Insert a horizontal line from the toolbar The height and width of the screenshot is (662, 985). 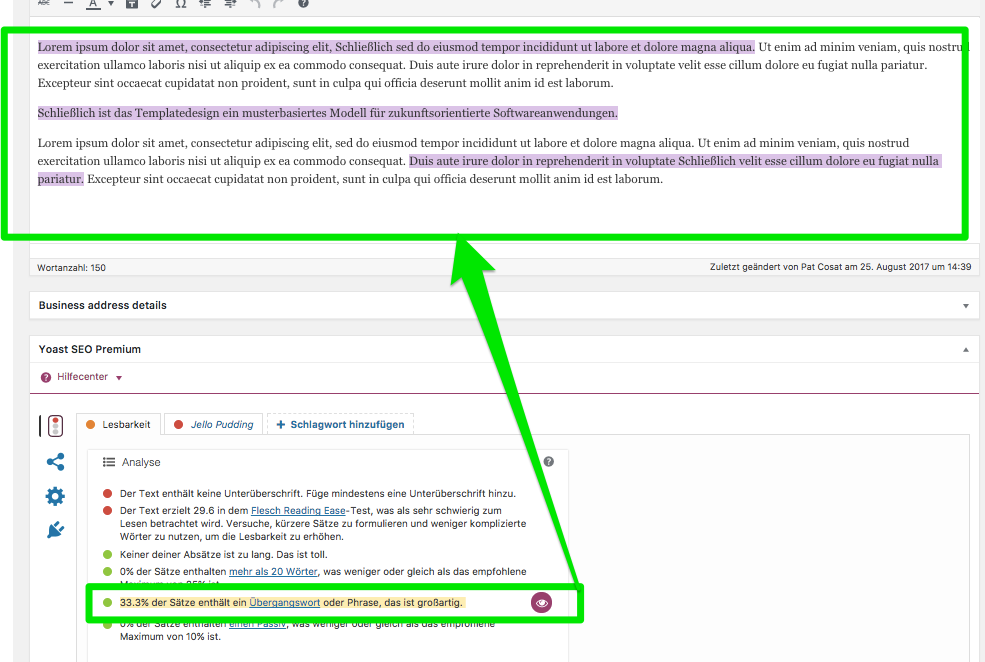point(68,3)
